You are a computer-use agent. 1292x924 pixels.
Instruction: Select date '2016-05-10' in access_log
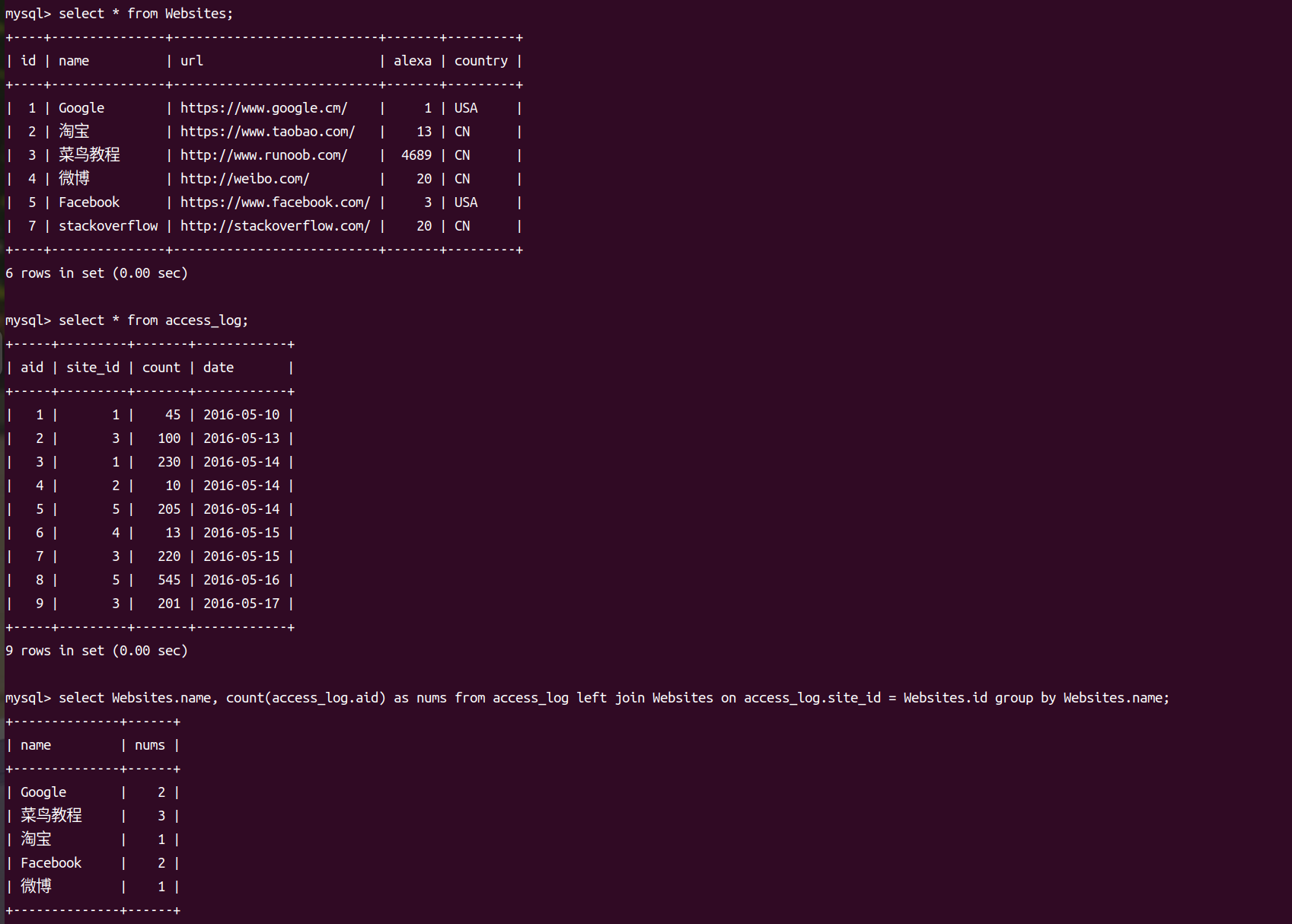[241, 415]
